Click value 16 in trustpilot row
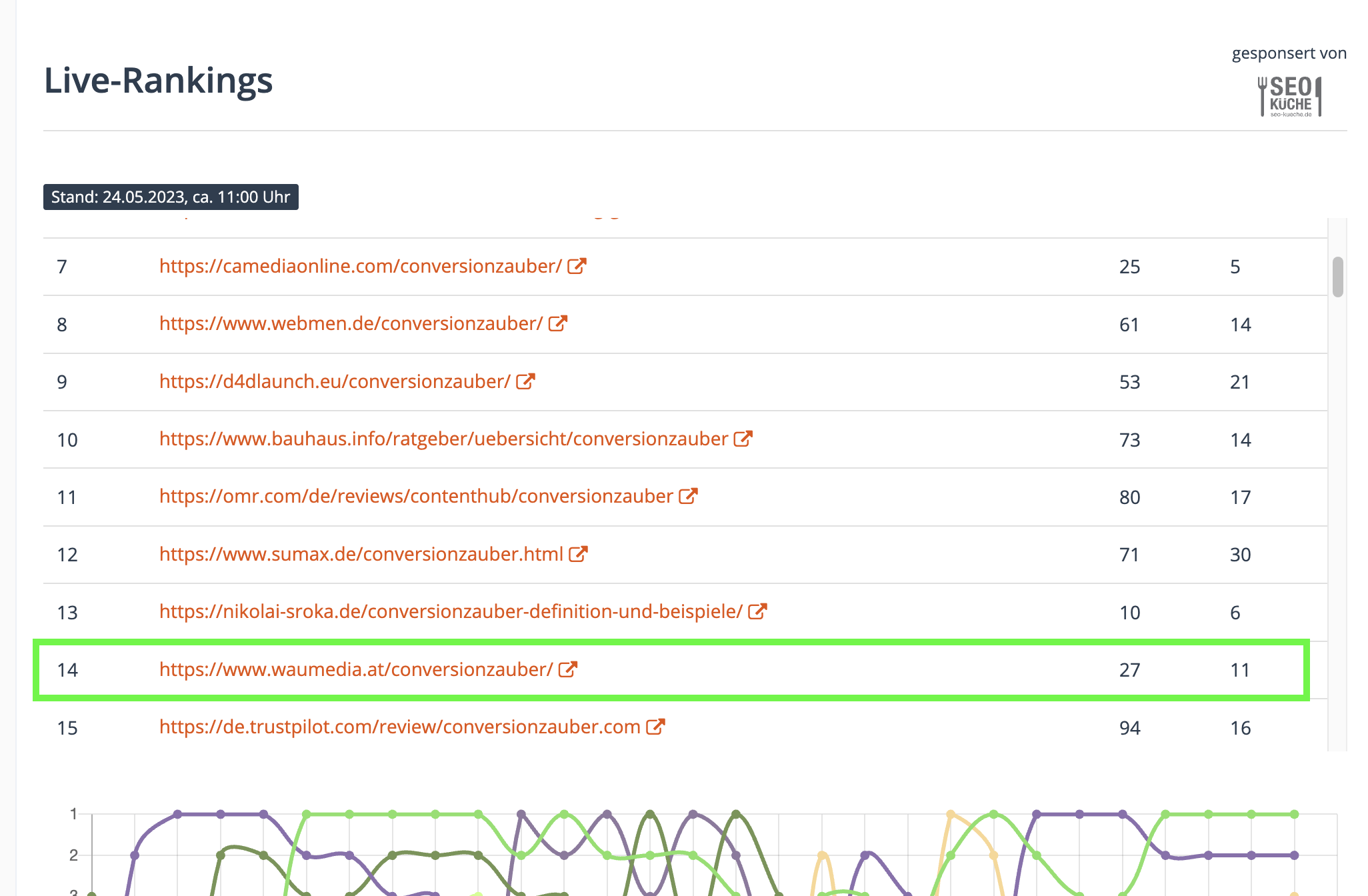This screenshot has height=896, width=1368. coord(1241,728)
